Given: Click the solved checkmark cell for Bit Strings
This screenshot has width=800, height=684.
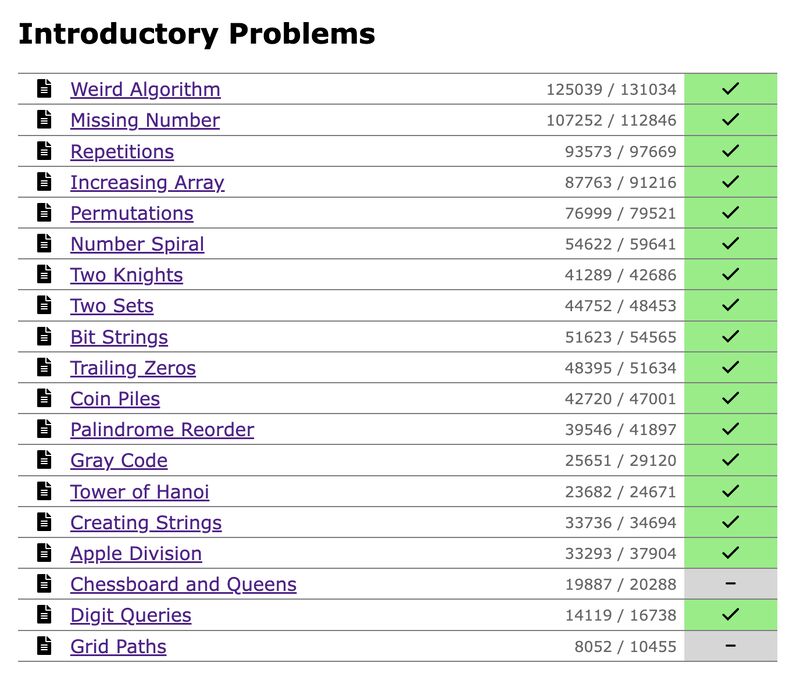Looking at the screenshot, I should 730,337.
